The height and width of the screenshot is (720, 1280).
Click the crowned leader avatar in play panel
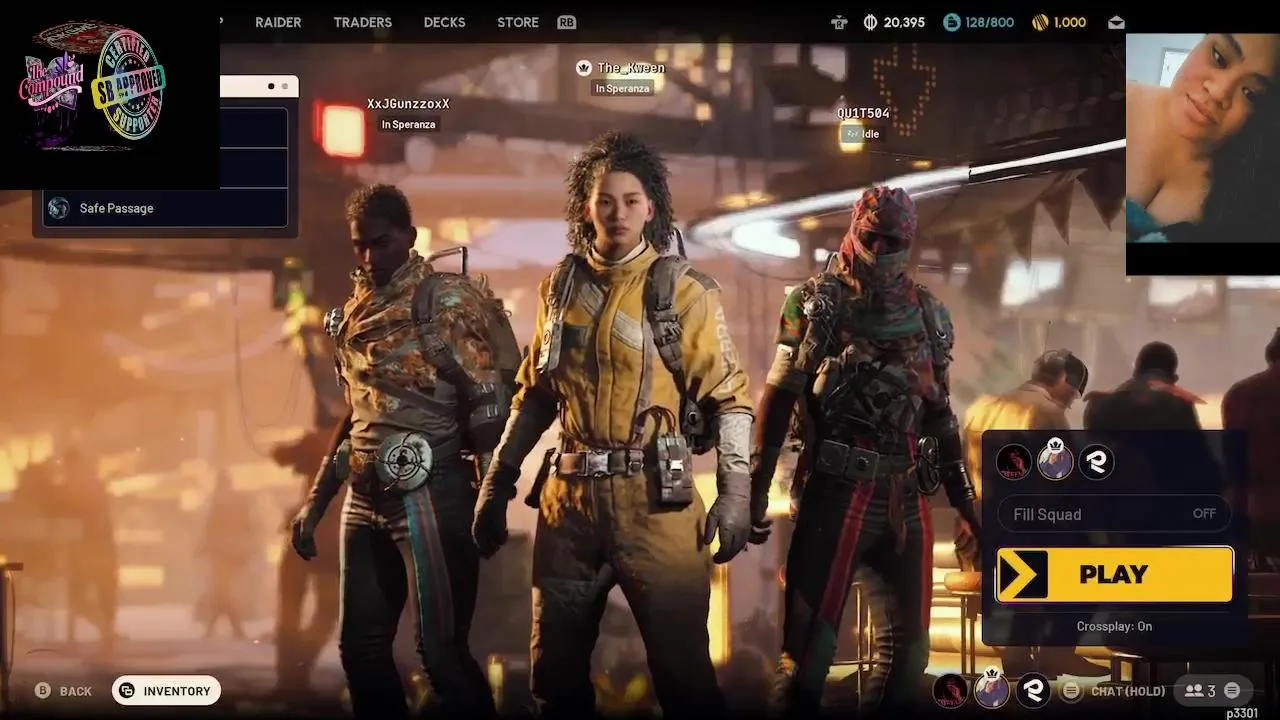coord(1055,461)
